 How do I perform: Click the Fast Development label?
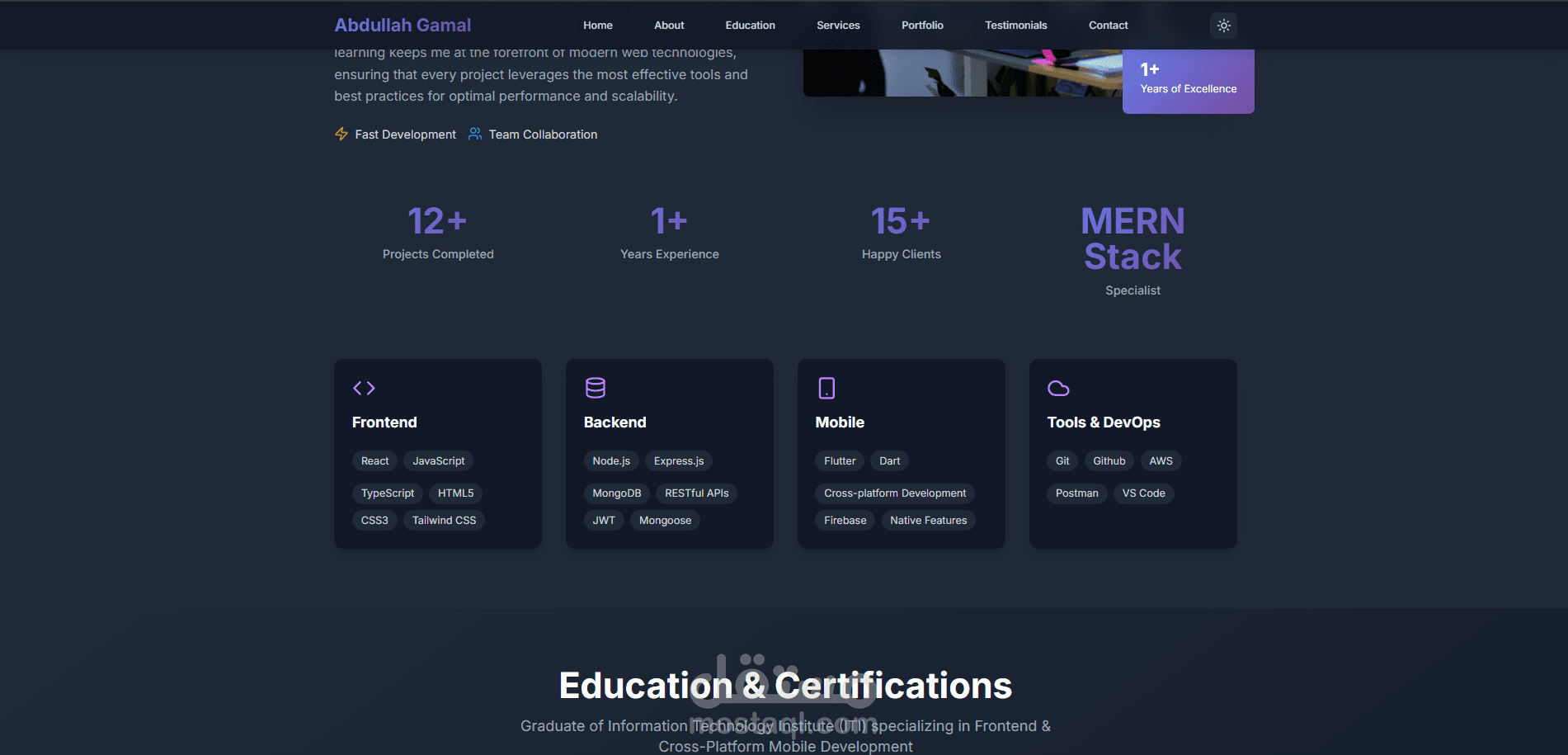[405, 134]
